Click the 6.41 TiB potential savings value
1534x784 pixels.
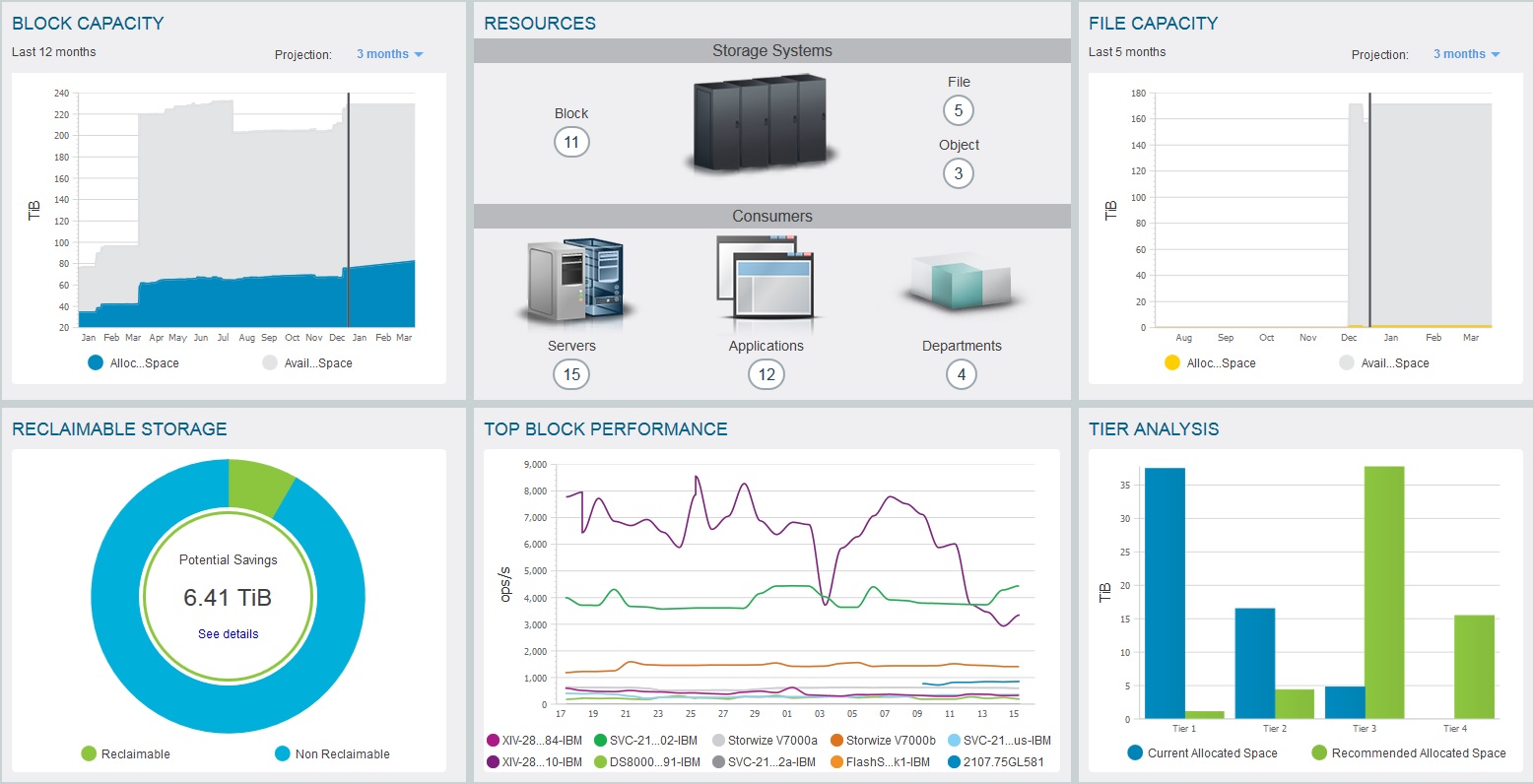tap(228, 597)
